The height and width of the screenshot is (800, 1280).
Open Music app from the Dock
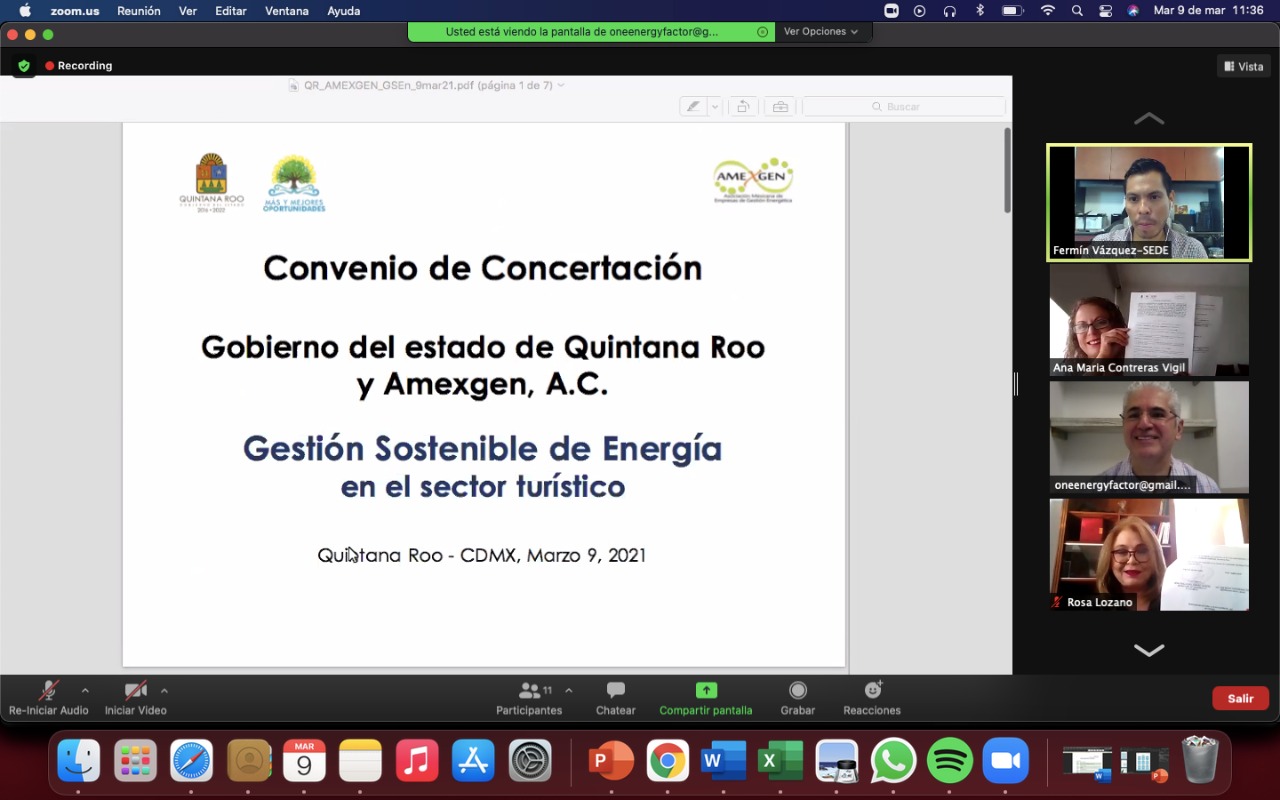(x=417, y=761)
